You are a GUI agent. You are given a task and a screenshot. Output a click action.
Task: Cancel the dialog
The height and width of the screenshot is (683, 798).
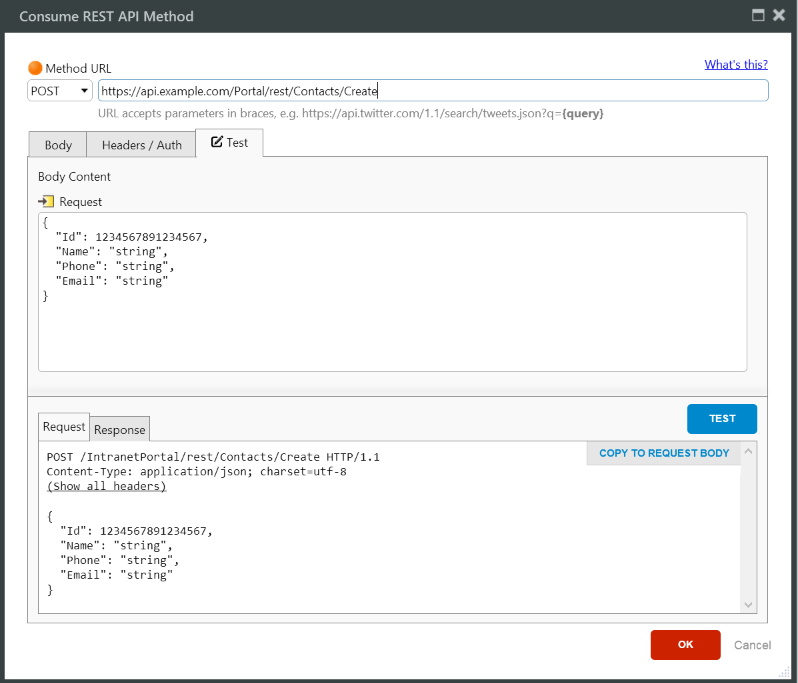click(x=752, y=645)
